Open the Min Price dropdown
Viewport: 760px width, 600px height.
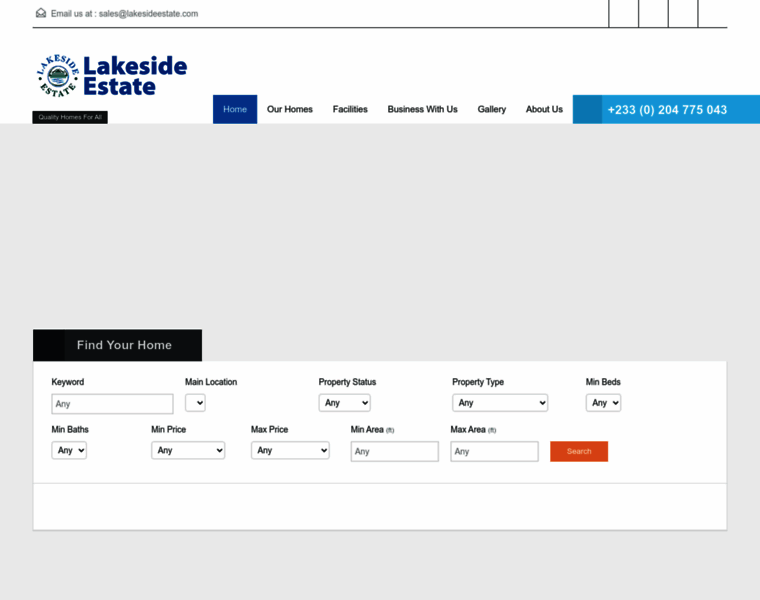pos(188,450)
